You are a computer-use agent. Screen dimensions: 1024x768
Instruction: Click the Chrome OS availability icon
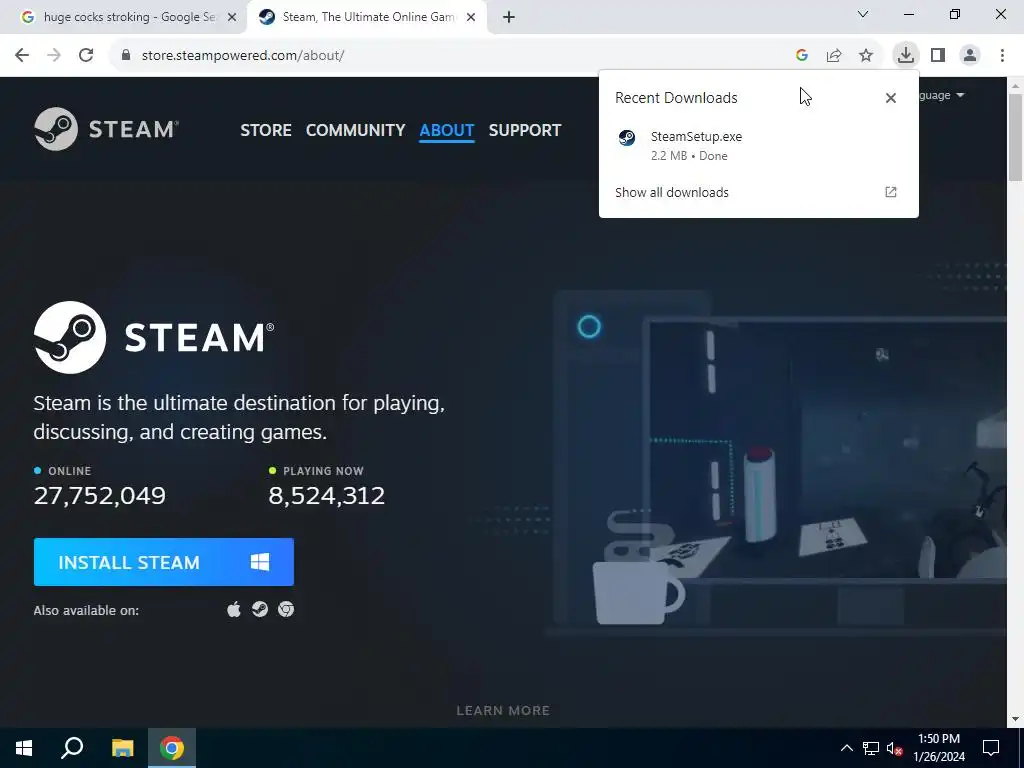[x=286, y=610]
